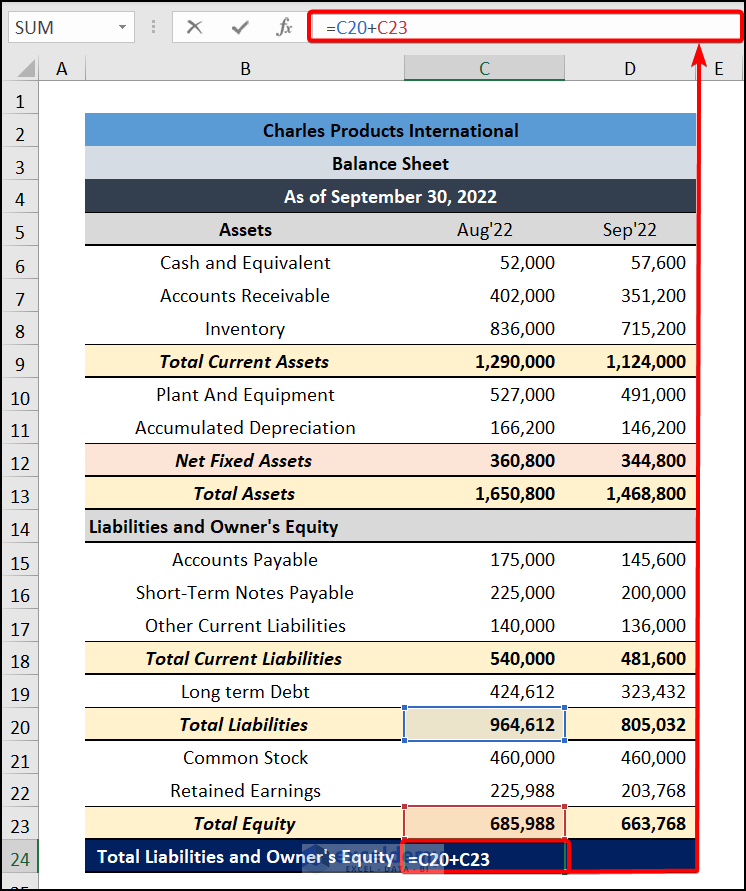
Task: Select column E header
Action: [x=719, y=69]
